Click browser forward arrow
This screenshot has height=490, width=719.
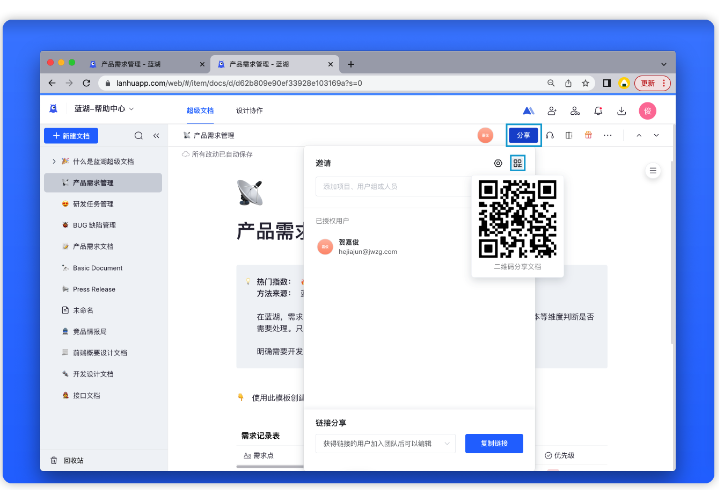point(69,83)
